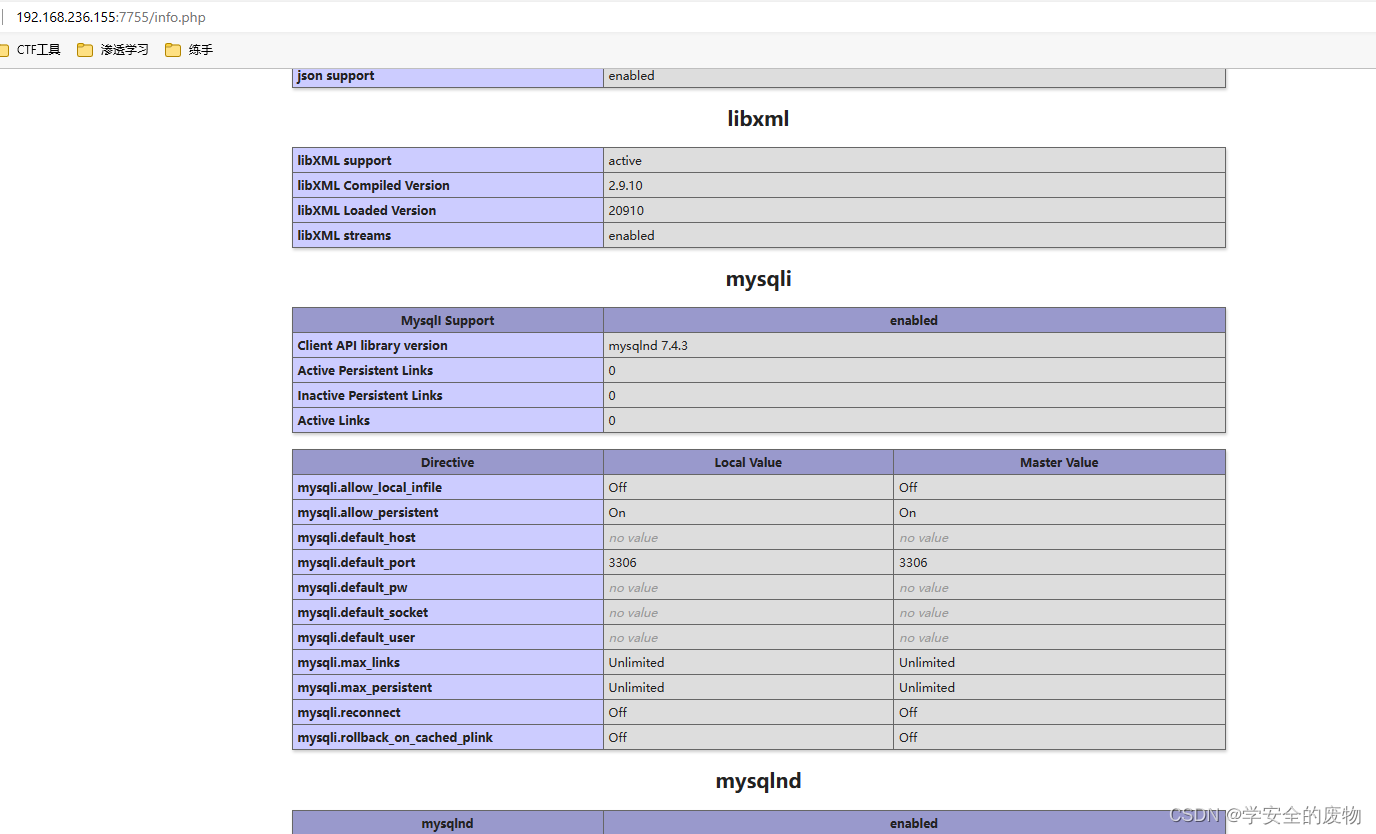
Task: Select the value 20910
Action: point(626,210)
